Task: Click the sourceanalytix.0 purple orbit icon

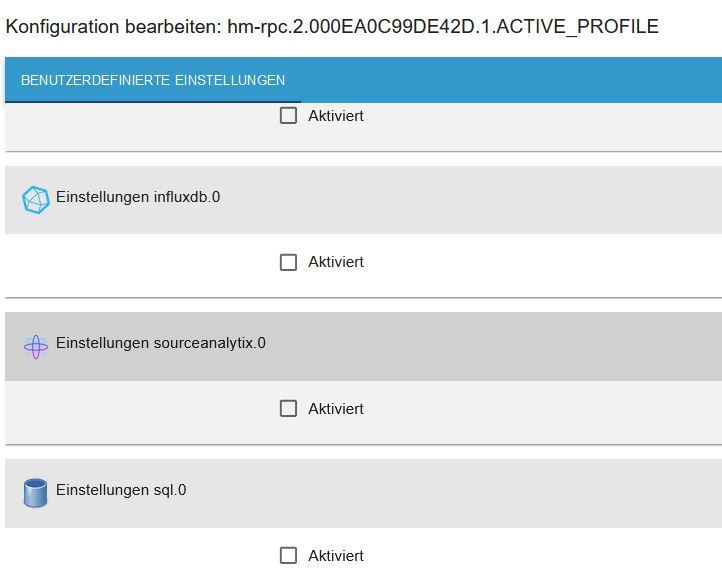Action: 35,347
